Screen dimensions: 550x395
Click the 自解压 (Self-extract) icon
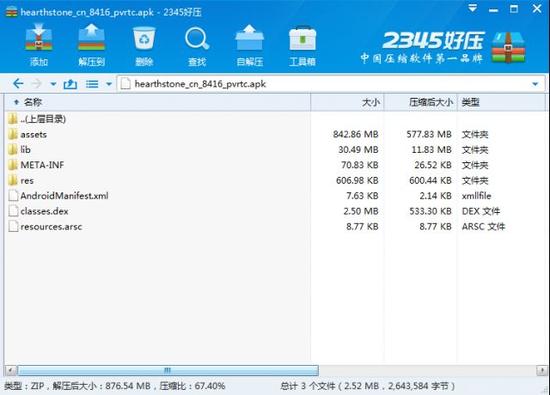coord(249,45)
